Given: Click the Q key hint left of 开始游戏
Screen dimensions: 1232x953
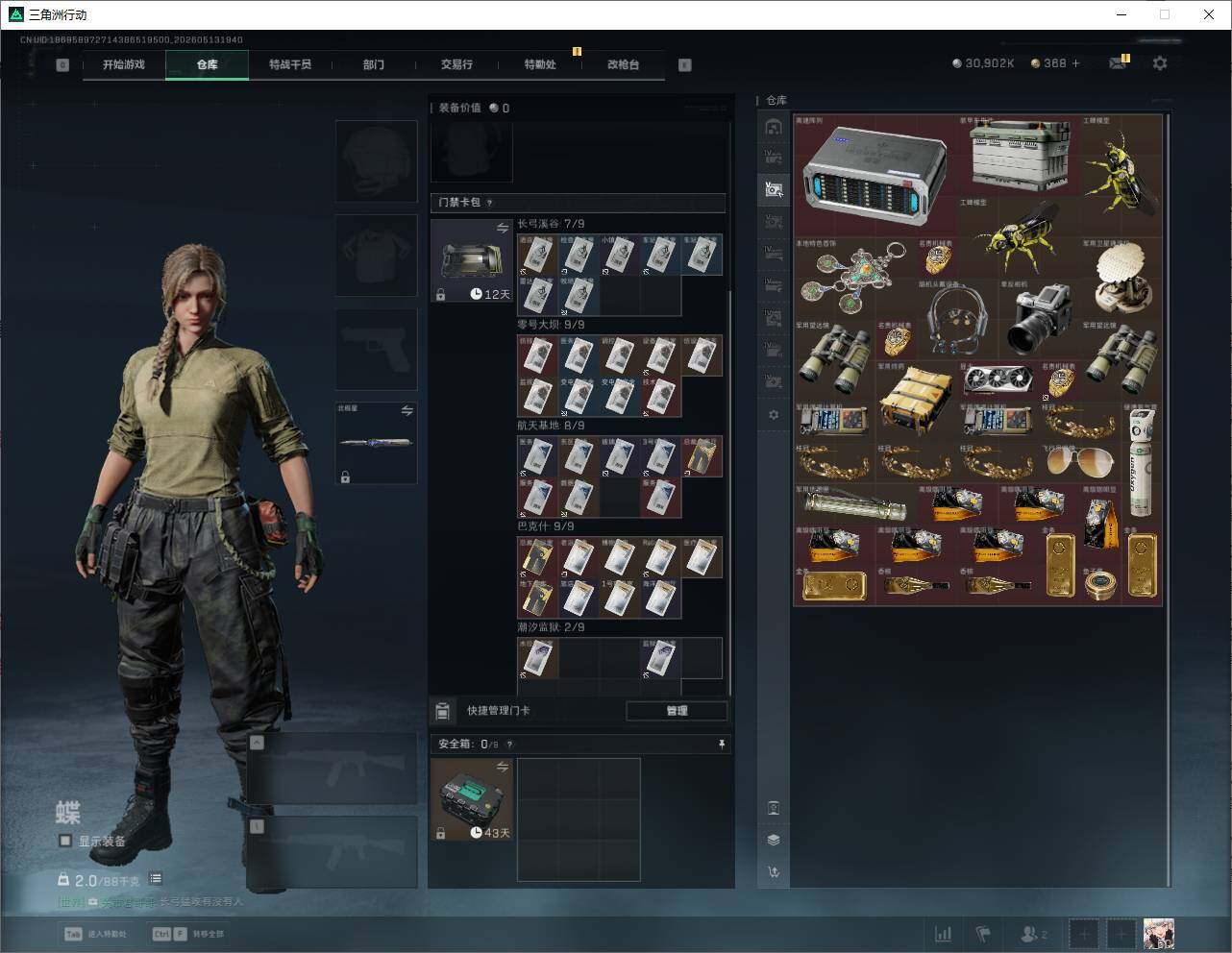Looking at the screenshot, I should pyautogui.click(x=62, y=65).
